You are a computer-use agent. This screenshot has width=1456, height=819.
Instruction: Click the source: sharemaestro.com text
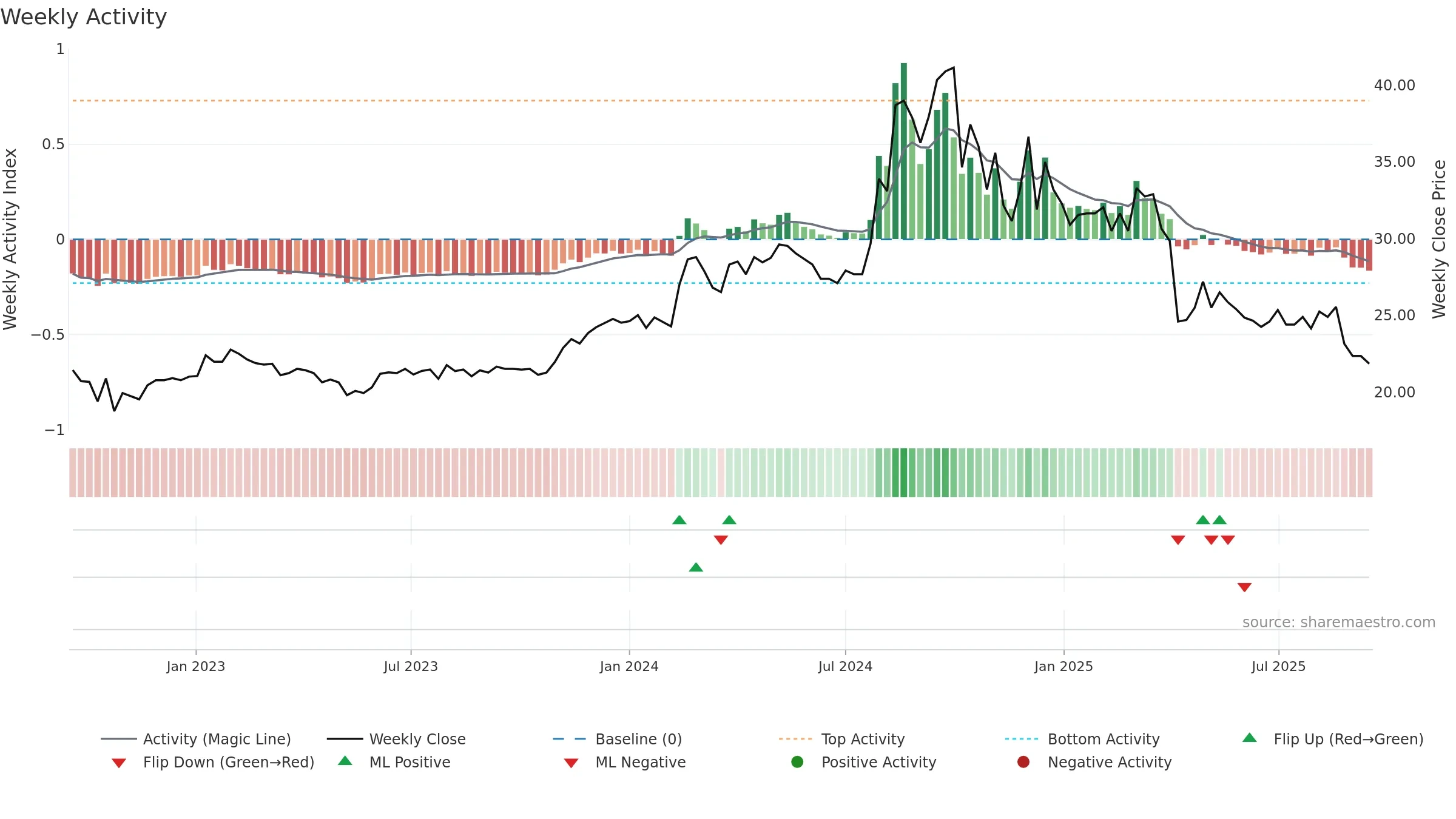tap(1339, 622)
